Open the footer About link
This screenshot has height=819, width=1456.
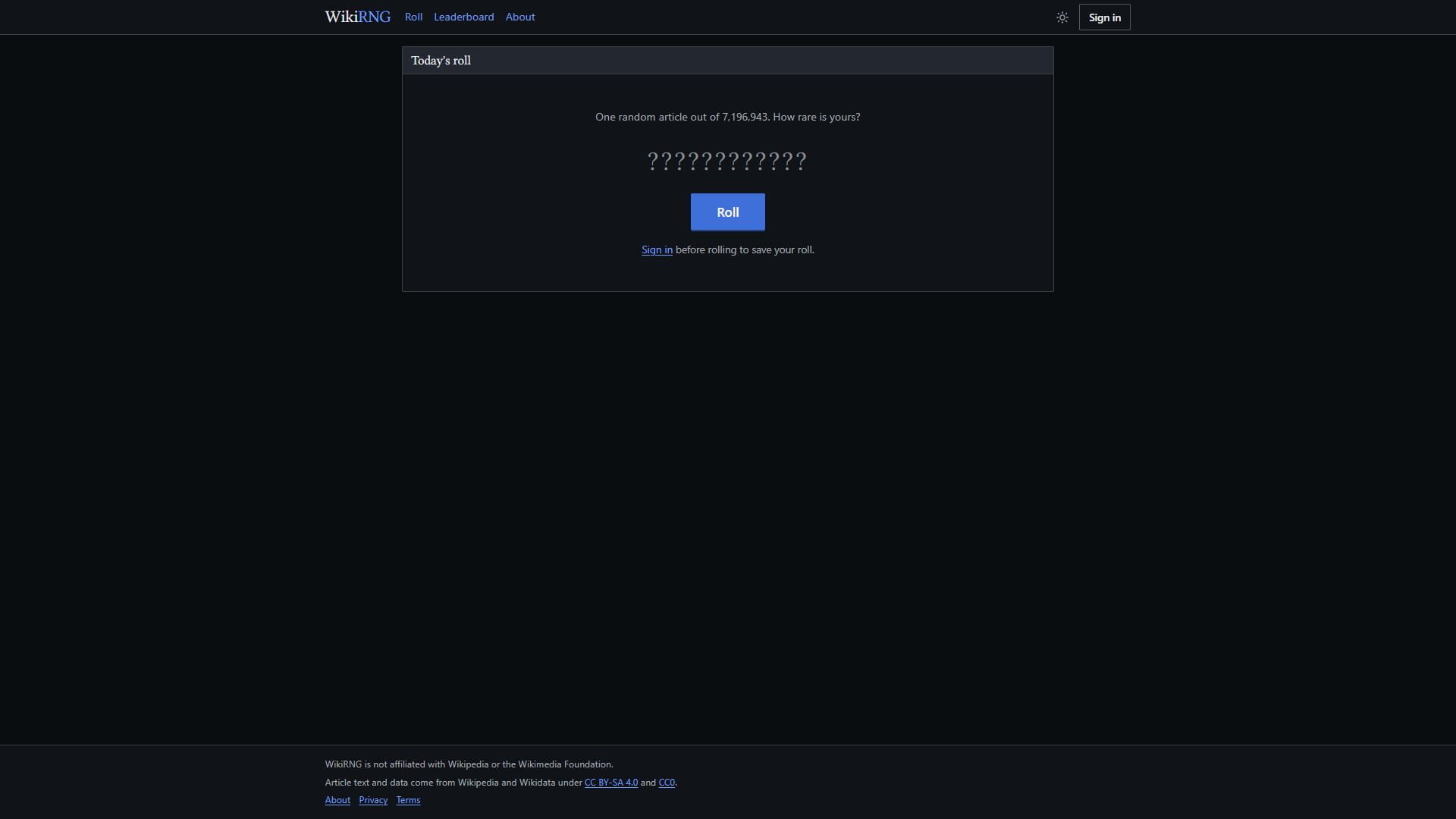(337, 800)
